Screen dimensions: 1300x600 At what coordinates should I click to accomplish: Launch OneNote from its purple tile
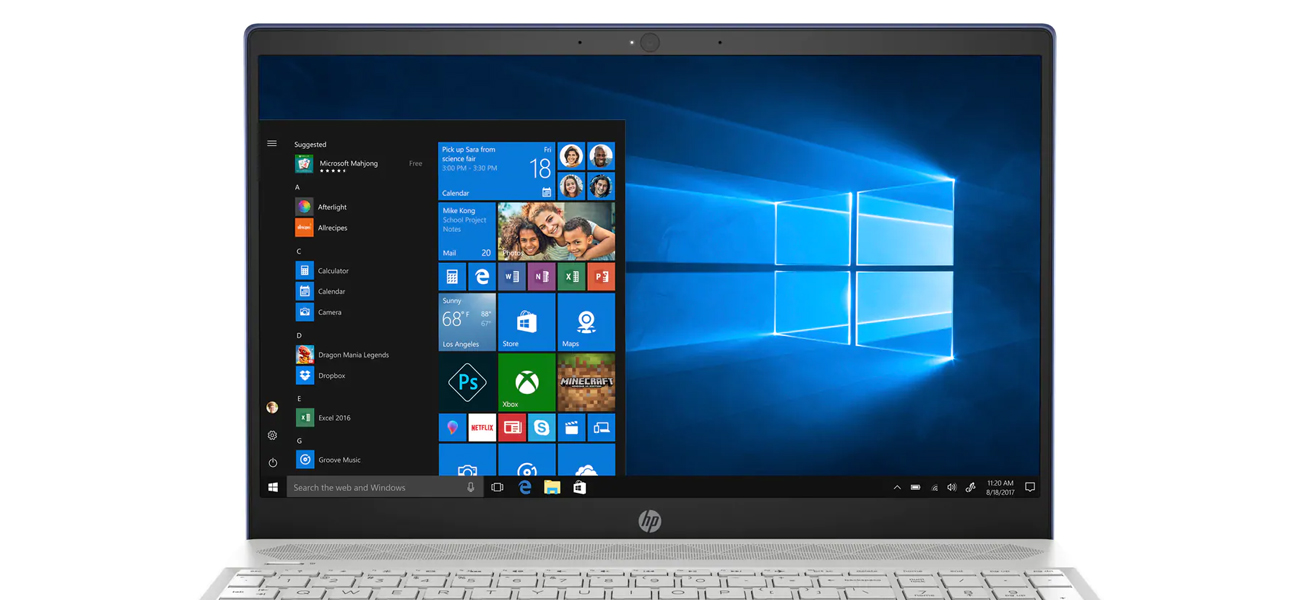[x=541, y=276]
